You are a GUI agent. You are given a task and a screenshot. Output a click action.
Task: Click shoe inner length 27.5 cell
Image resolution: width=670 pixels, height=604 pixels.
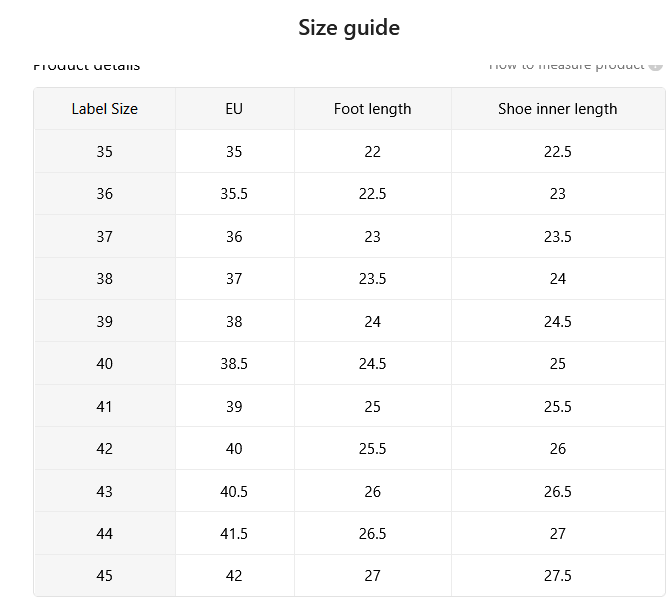point(558,575)
